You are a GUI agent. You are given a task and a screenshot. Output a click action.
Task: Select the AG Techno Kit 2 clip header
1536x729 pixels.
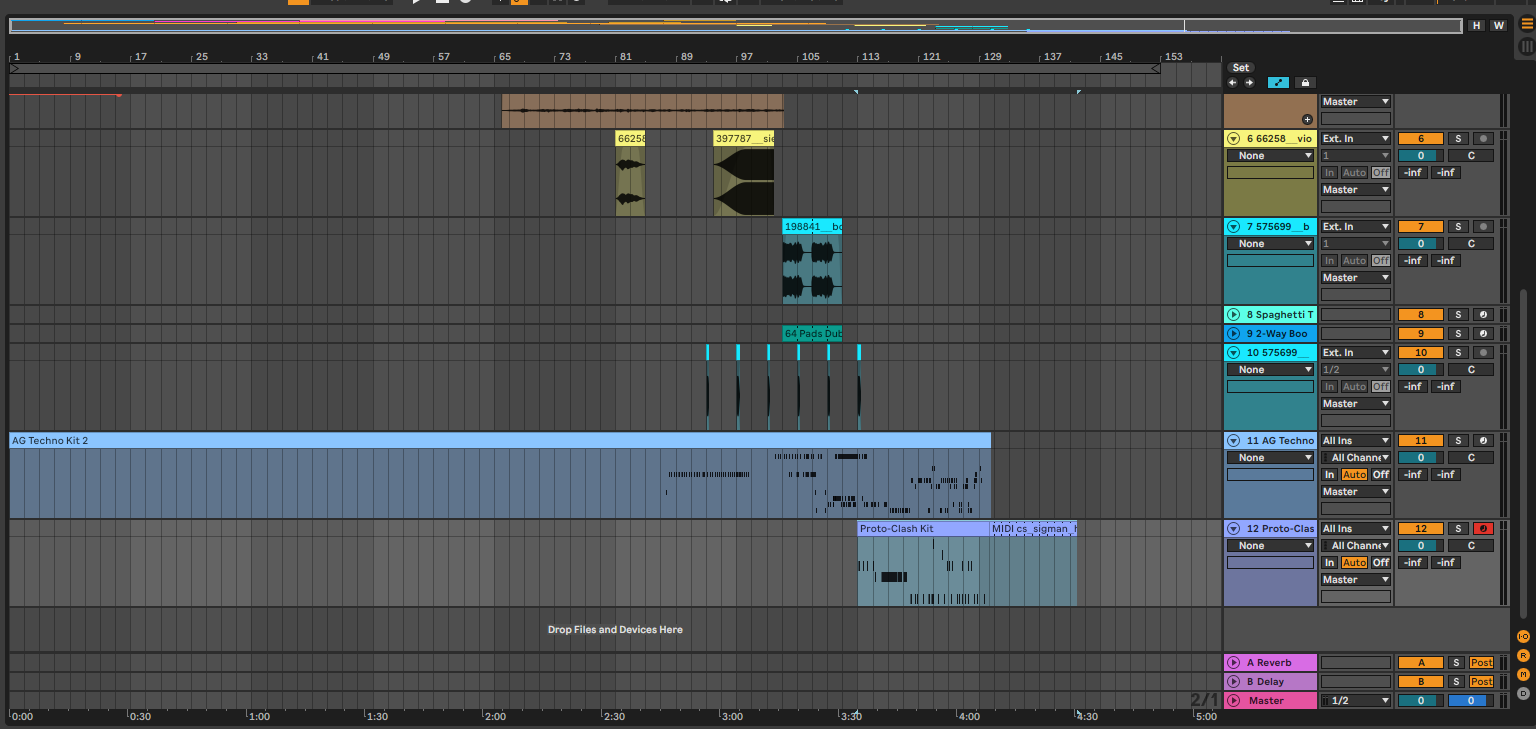coord(500,440)
